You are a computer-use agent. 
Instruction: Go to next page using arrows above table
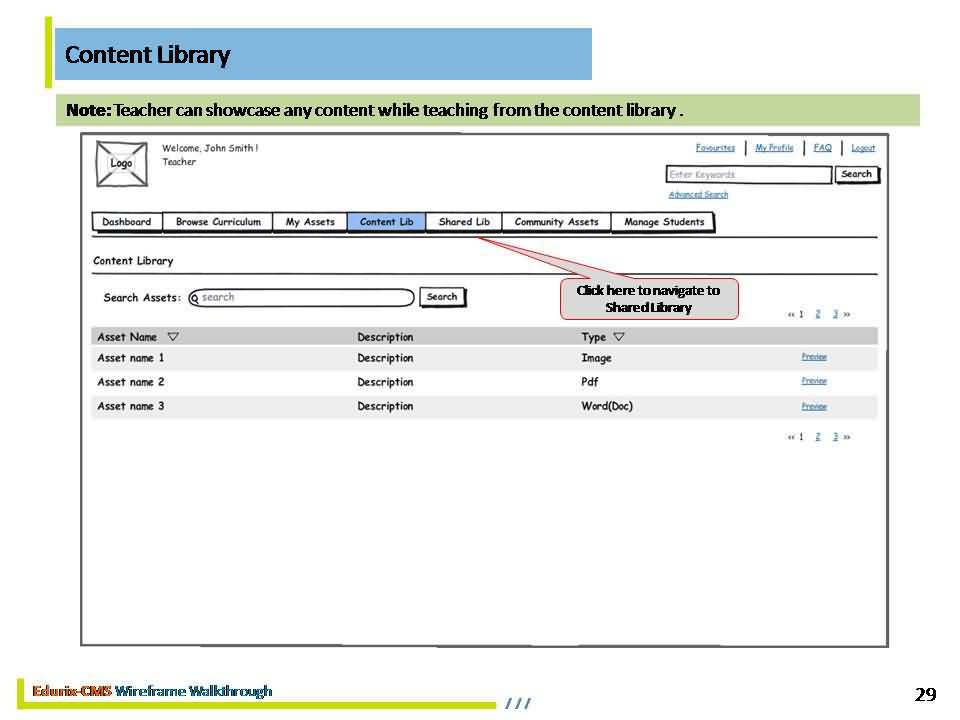(847, 315)
